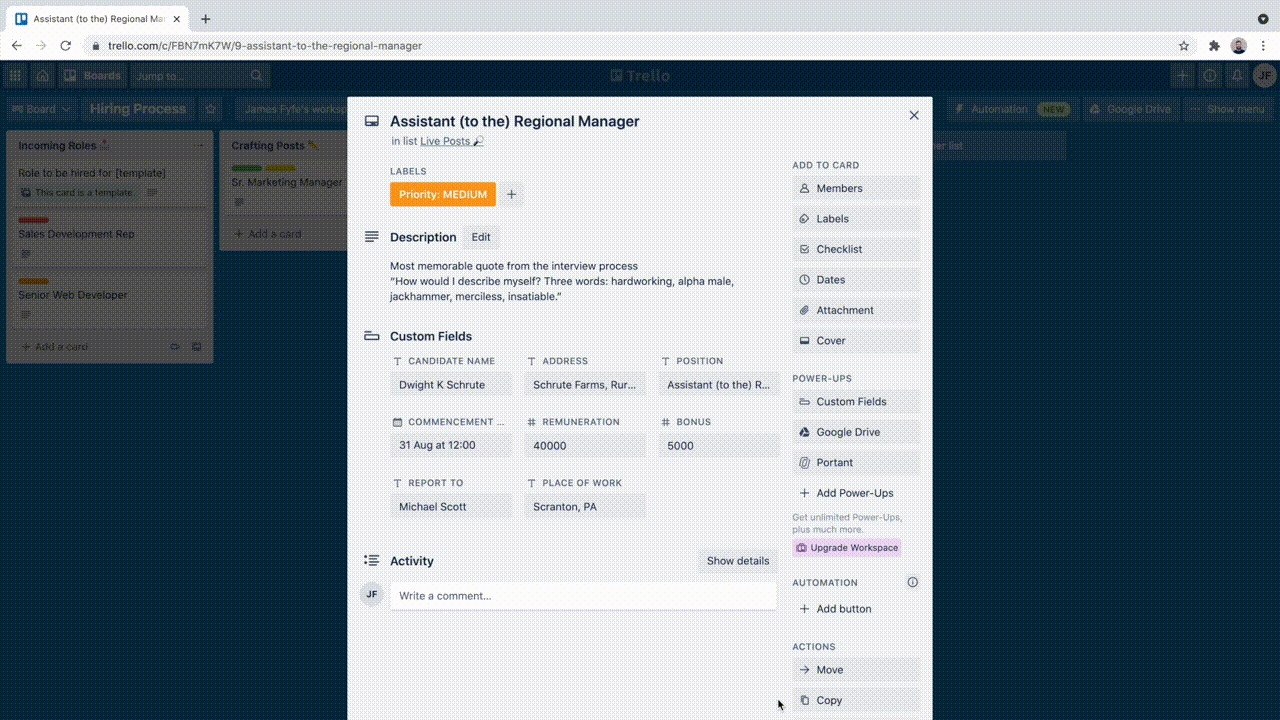The image size is (1280, 720).
Task: Click Show details in Activity
Action: [x=737, y=561]
